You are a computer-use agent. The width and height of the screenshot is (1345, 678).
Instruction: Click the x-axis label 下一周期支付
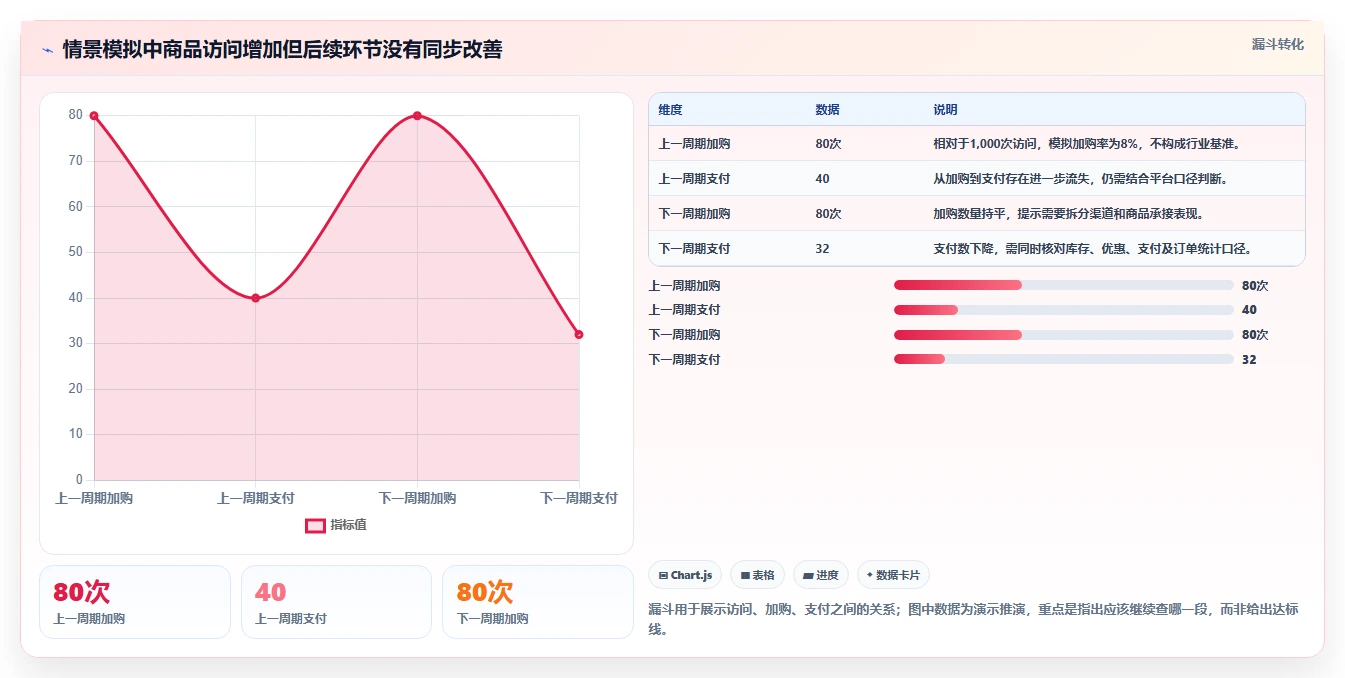pos(579,498)
